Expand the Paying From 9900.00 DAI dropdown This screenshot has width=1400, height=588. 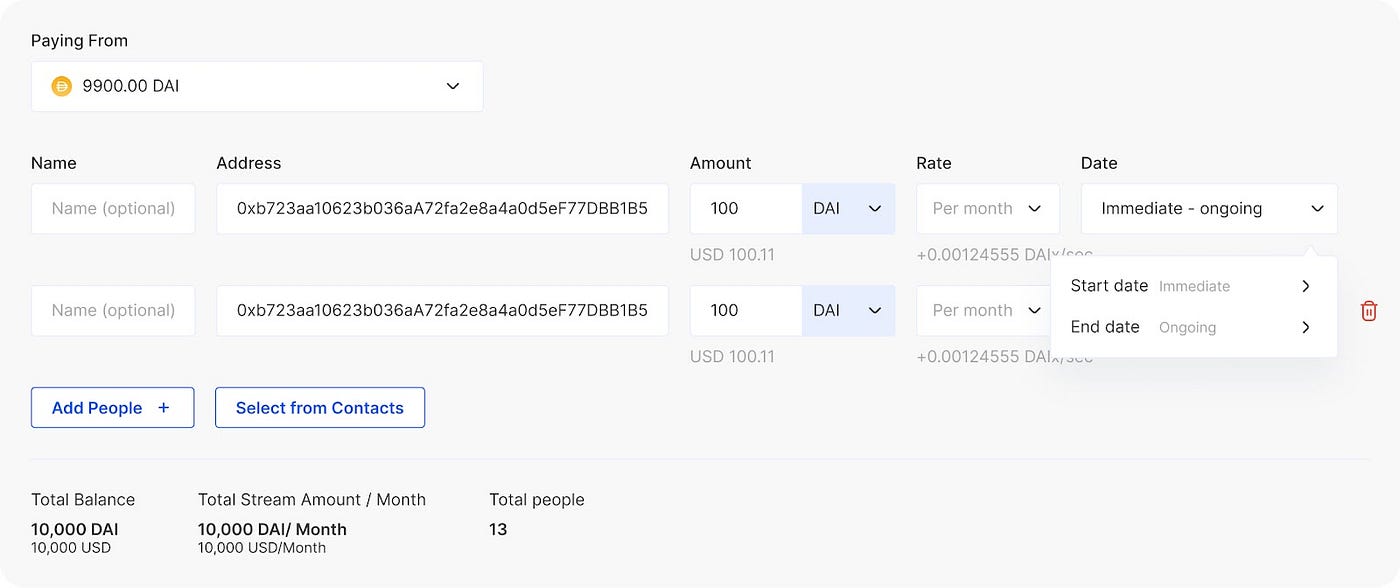pyautogui.click(x=453, y=87)
